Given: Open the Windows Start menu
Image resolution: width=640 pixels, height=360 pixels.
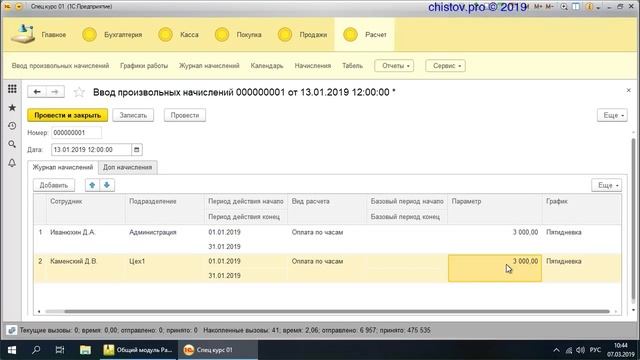Looking at the screenshot, I should 12,350.
